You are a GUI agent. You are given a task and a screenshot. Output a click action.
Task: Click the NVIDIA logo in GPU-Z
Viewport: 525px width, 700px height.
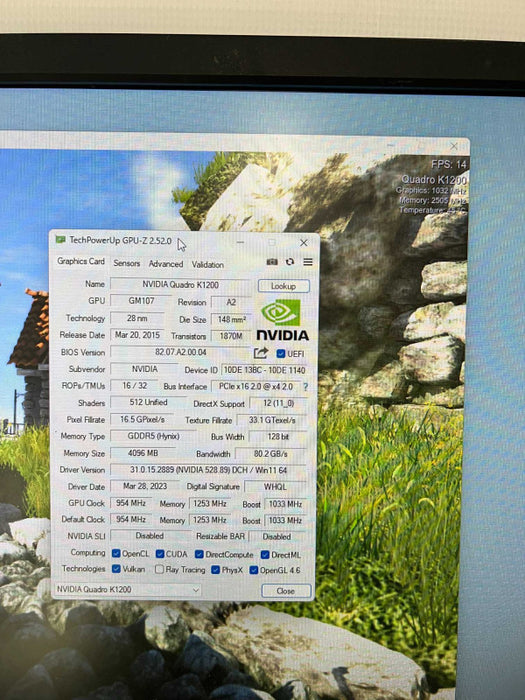(282, 320)
